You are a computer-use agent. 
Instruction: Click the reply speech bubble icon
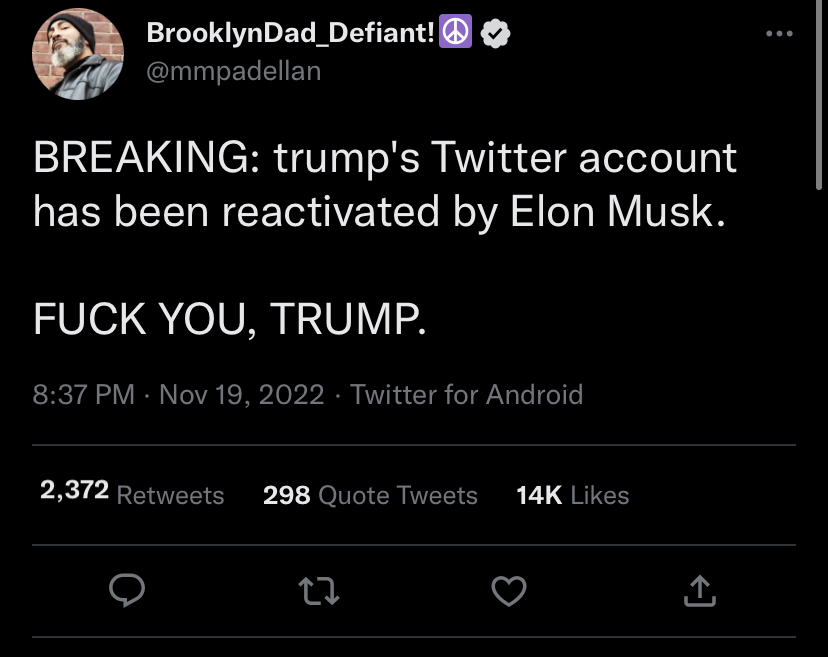[x=127, y=590]
